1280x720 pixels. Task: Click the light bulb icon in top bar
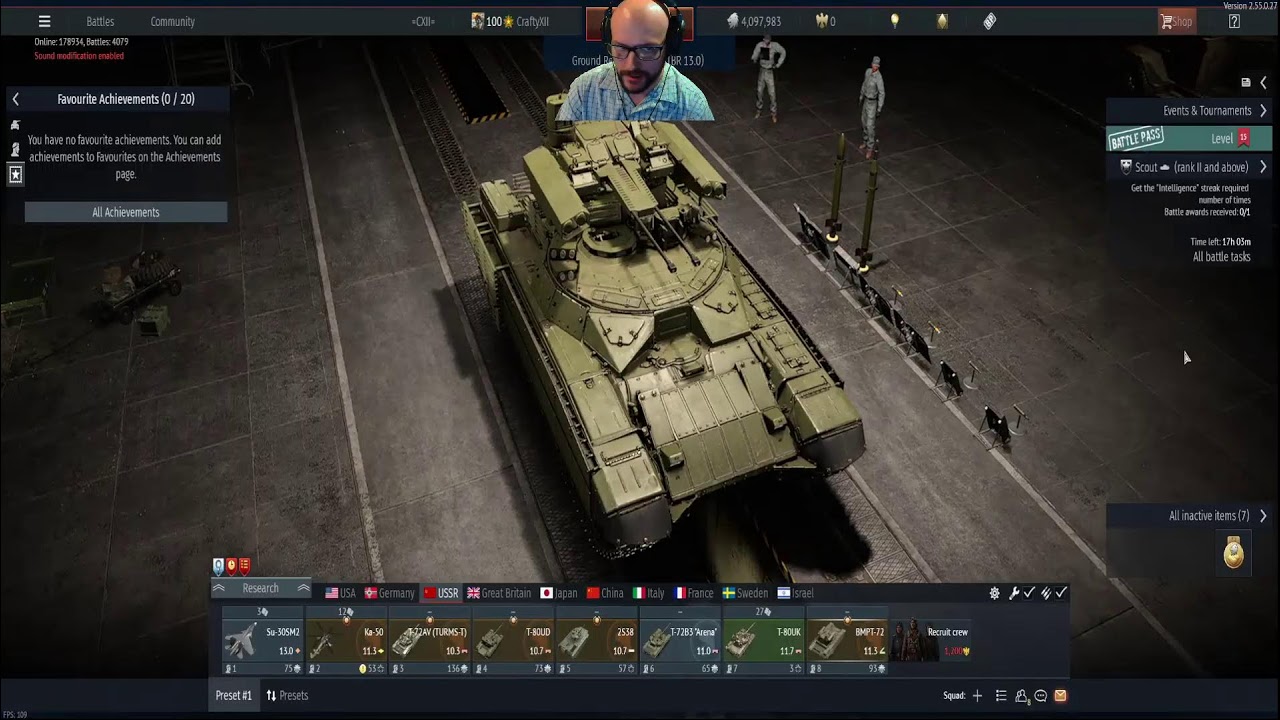click(x=894, y=21)
